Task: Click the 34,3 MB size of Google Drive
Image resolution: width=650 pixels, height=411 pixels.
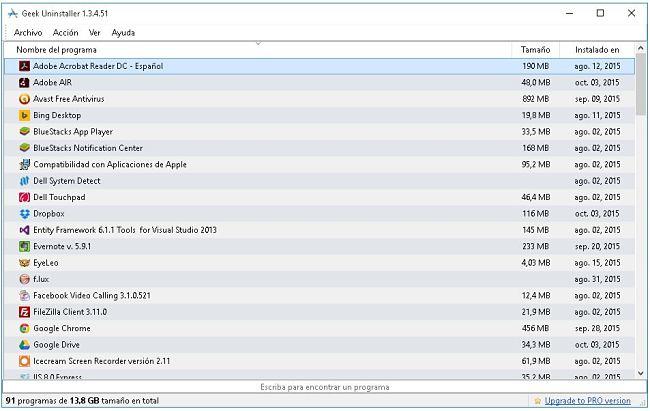Action: (536, 345)
